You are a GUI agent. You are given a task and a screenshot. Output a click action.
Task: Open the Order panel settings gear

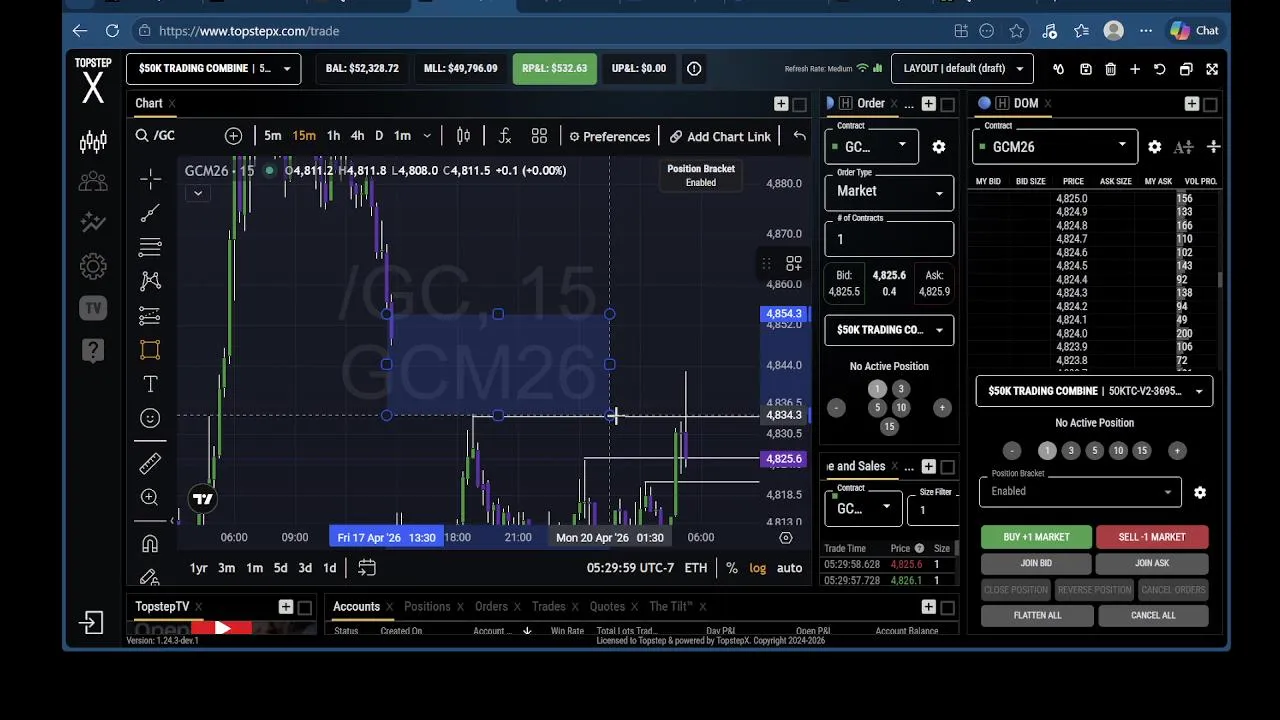click(938, 147)
